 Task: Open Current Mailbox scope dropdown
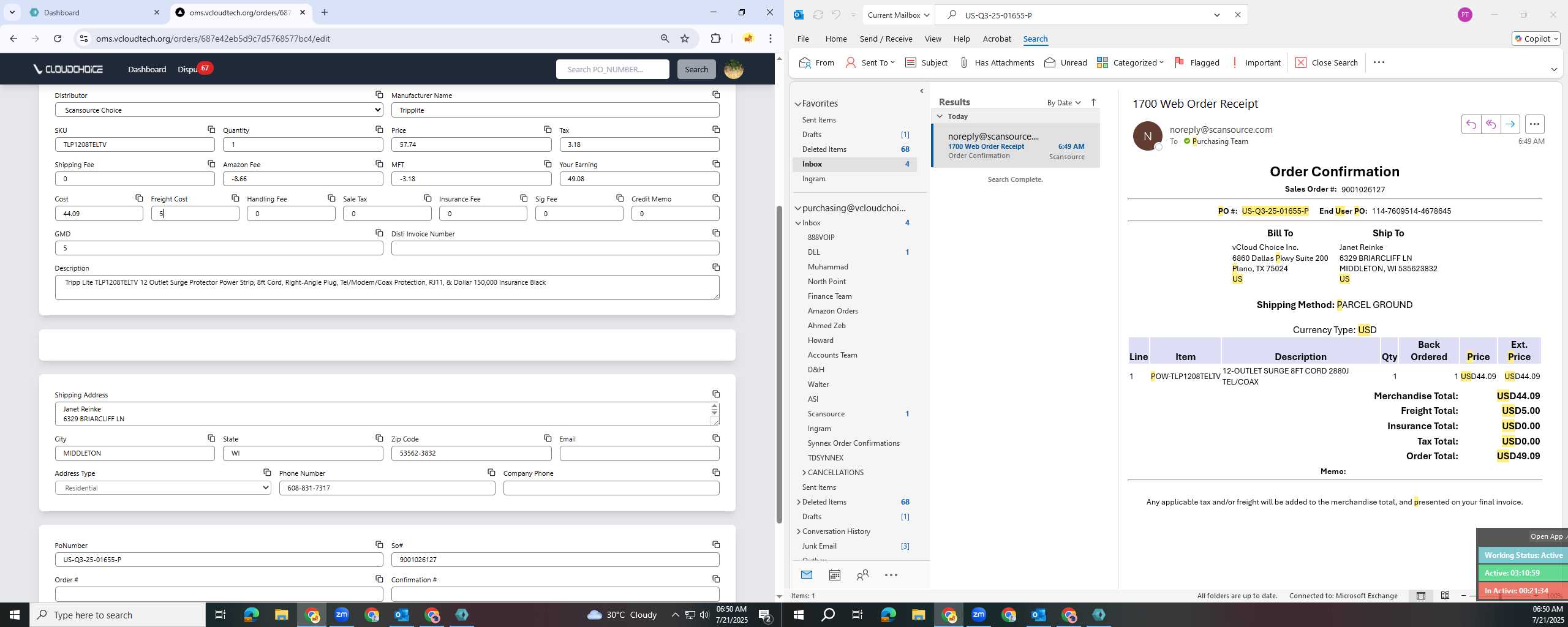coord(899,15)
